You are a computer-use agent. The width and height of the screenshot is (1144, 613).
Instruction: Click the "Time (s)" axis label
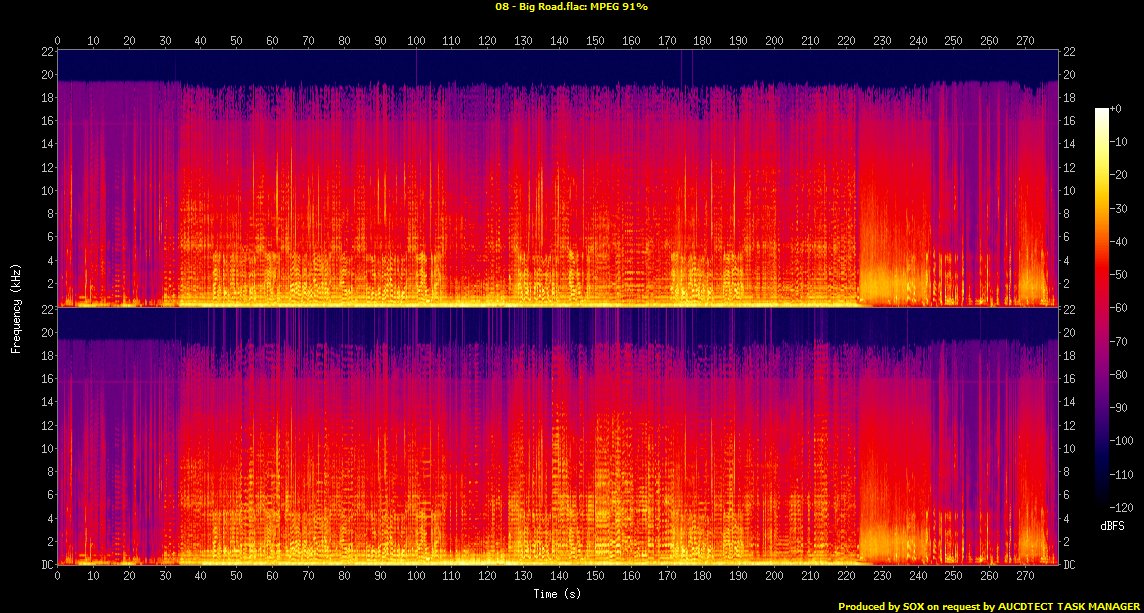(x=558, y=594)
